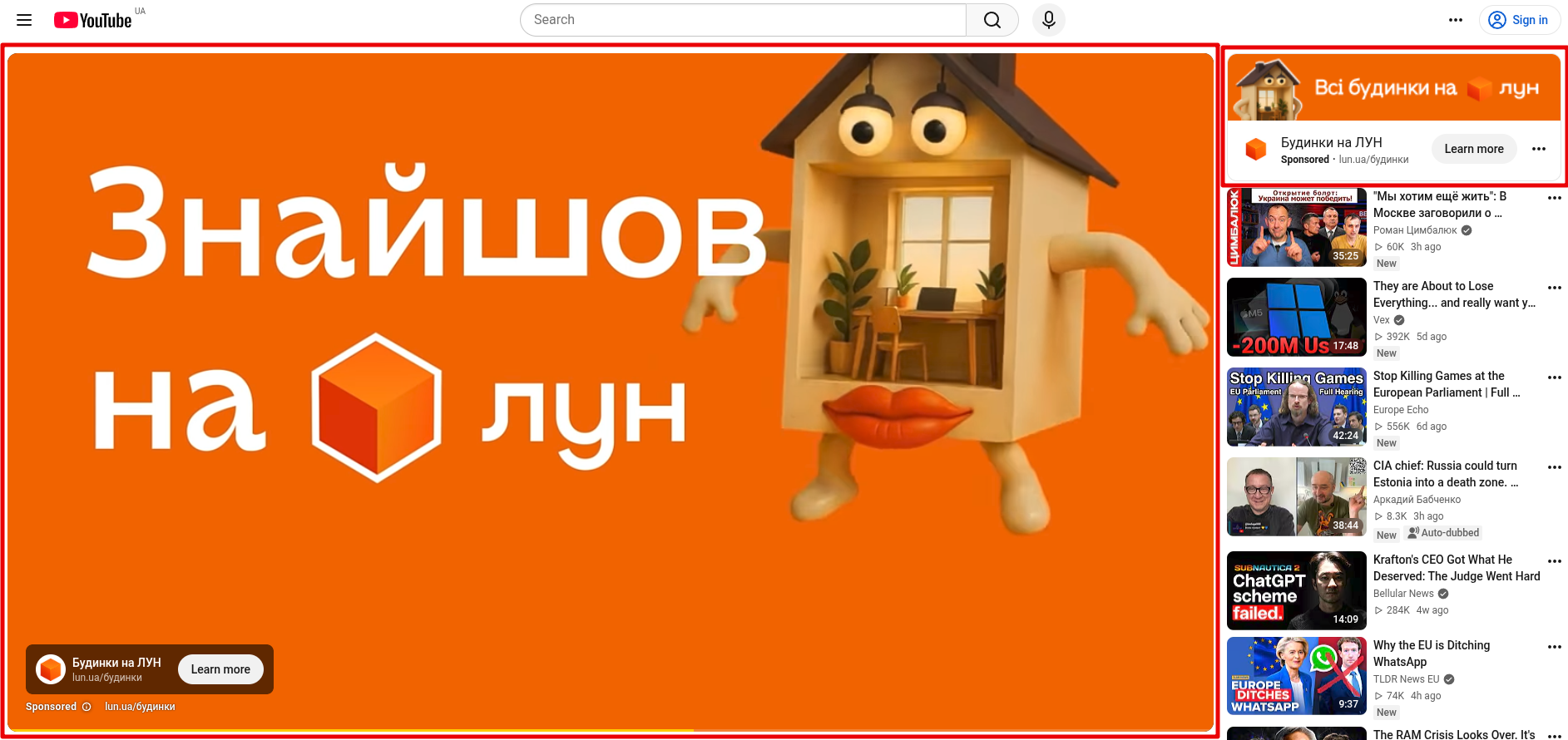This screenshot has width=1568, height=740.
Task: Open 'Why the EU is Ditching WhatsApp' title
Action: [1432, 654]
